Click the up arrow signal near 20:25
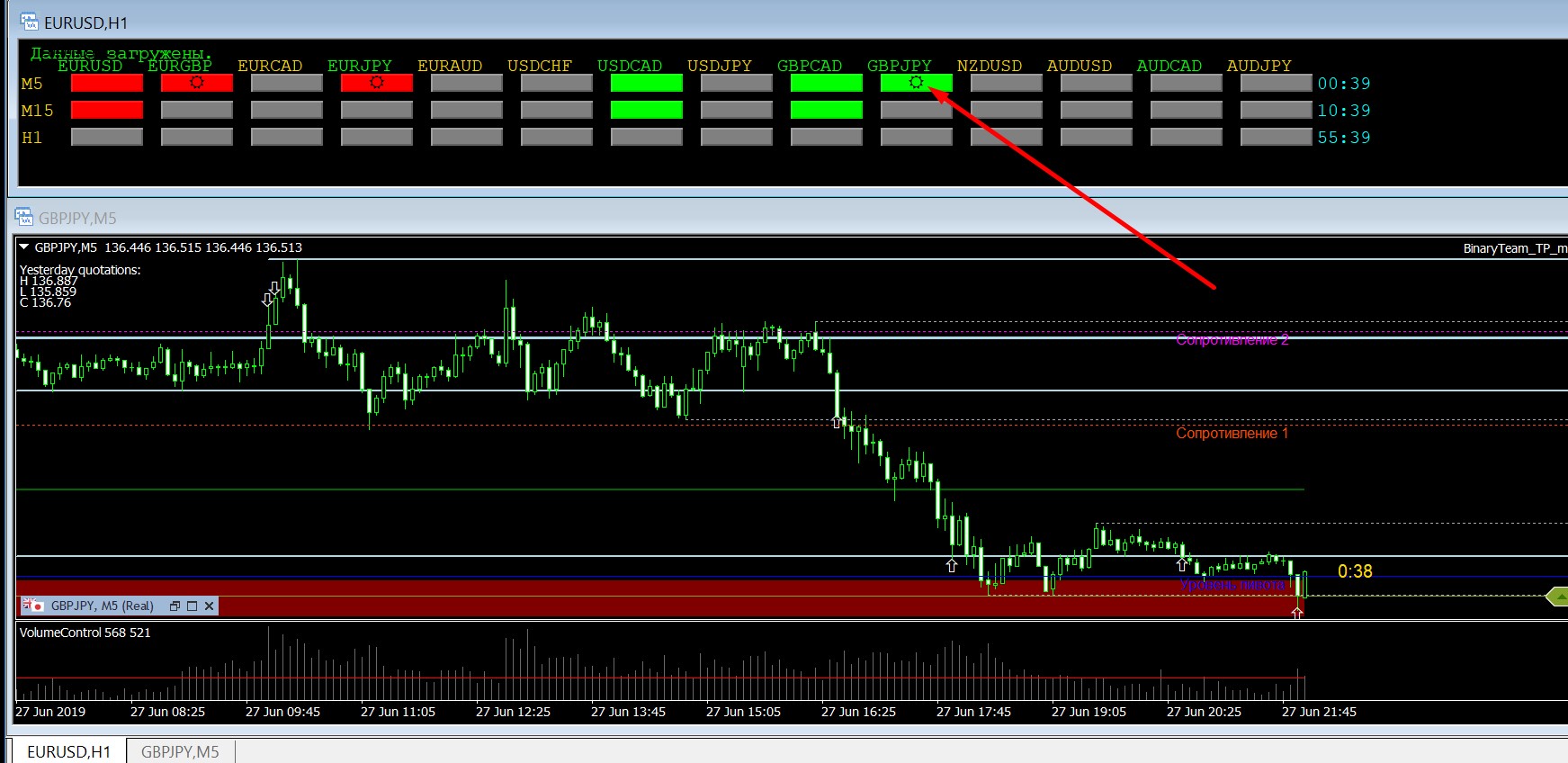Screen dimensions: 1568x763 [x=1182, y=565]
